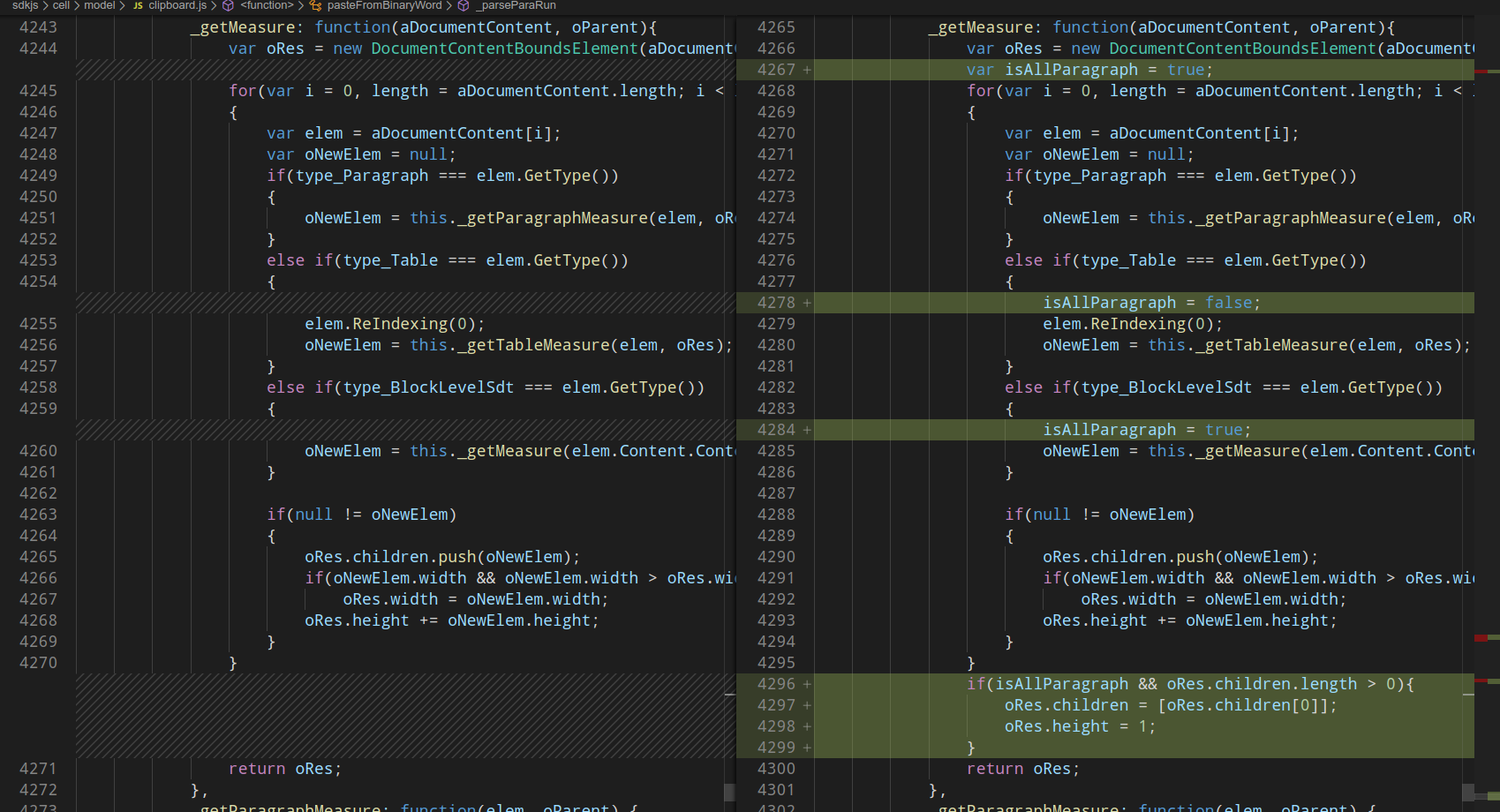Click the purple cube symbol icon before <function>
This screenshot has width=1500, height=812.
click(228, 5)
